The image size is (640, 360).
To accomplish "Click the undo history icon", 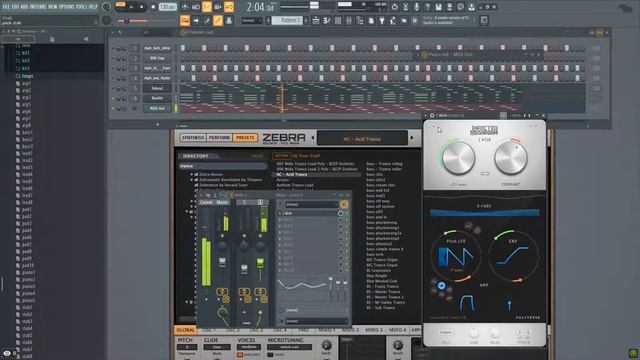I will 394,7.
